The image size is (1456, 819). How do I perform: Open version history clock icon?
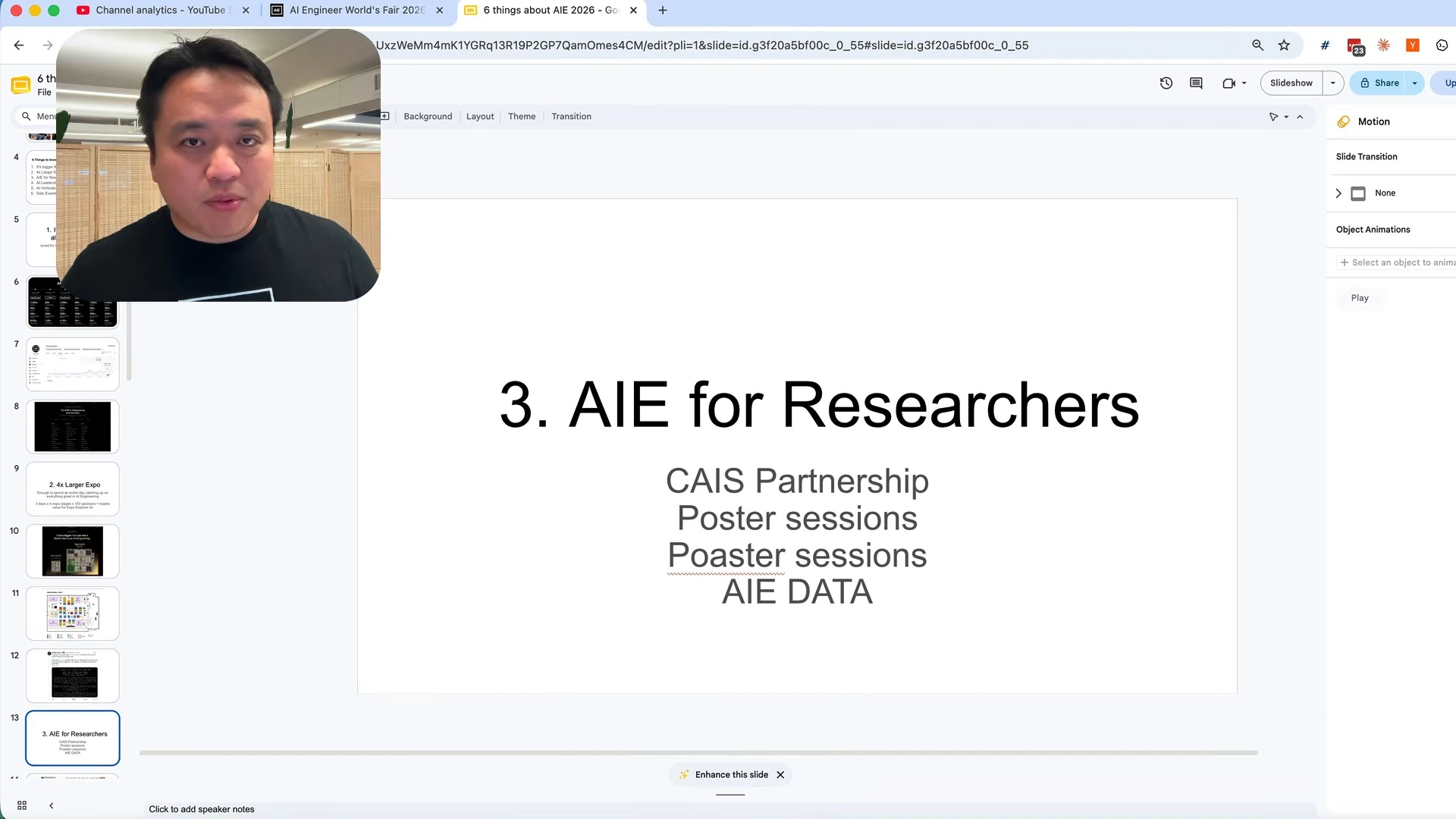[x=1166, y=83]
